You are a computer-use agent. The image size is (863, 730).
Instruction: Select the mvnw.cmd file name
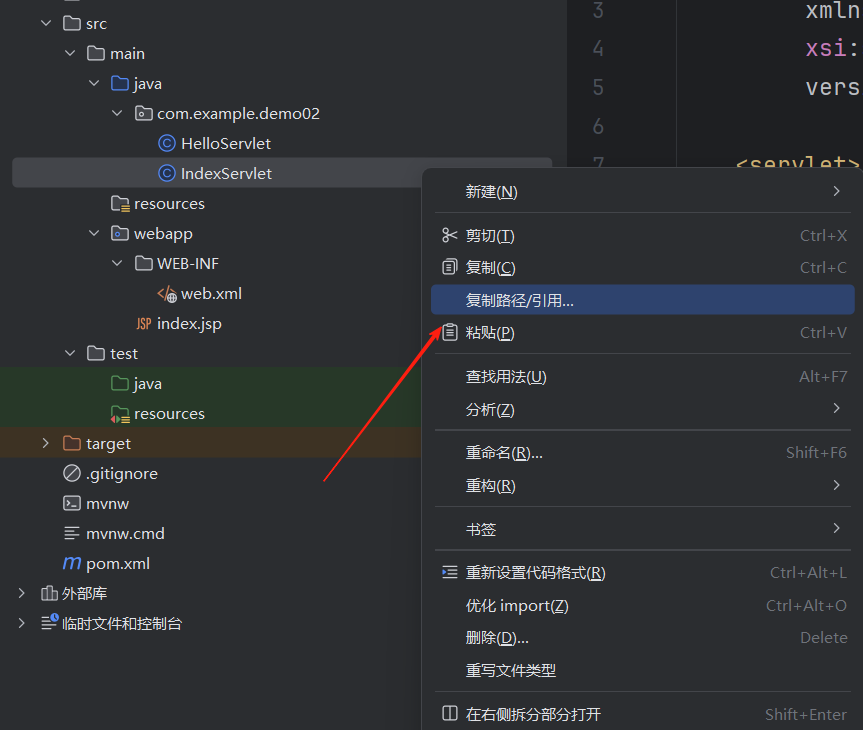(x=125, y=534)
